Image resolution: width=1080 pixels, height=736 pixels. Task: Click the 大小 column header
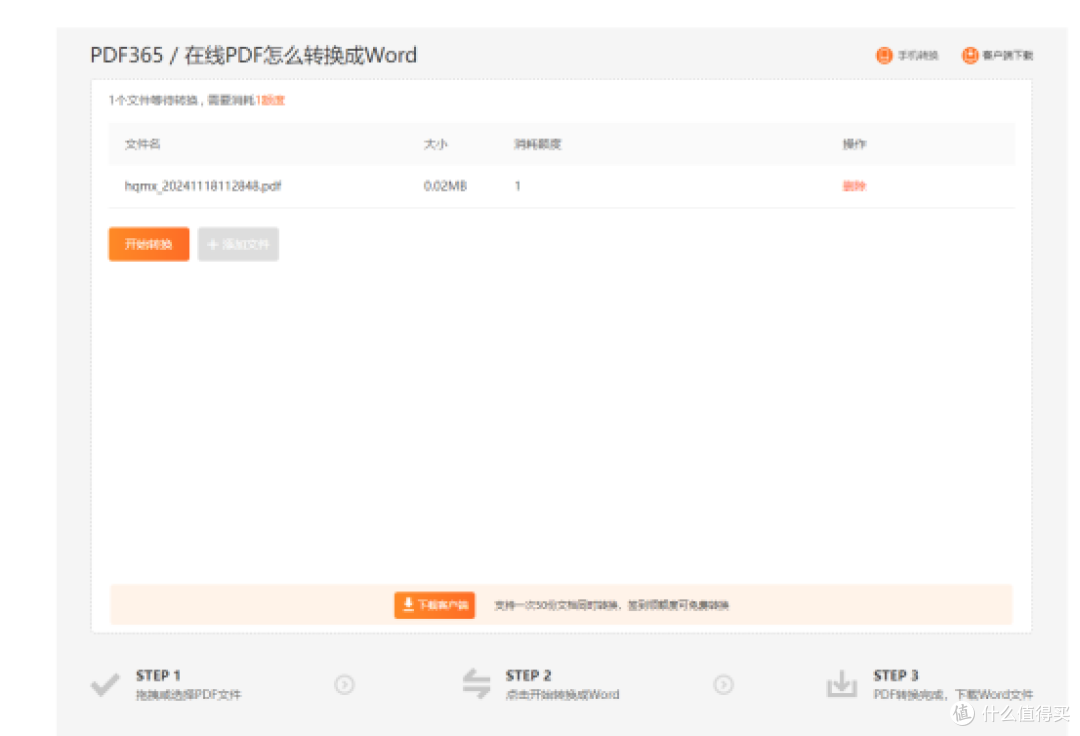pyautogui.click(x=435, y=144)
